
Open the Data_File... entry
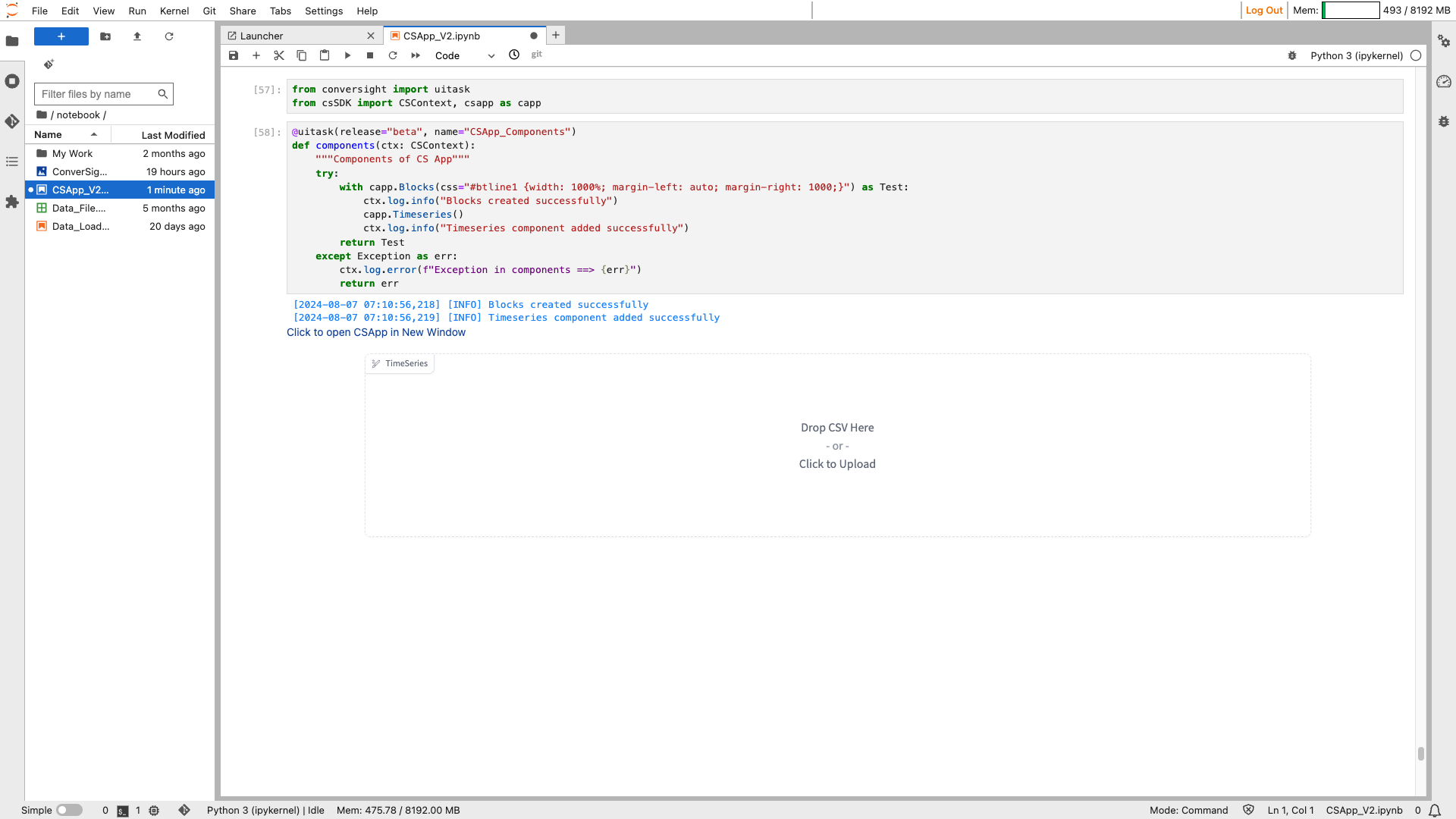[120, 208]
